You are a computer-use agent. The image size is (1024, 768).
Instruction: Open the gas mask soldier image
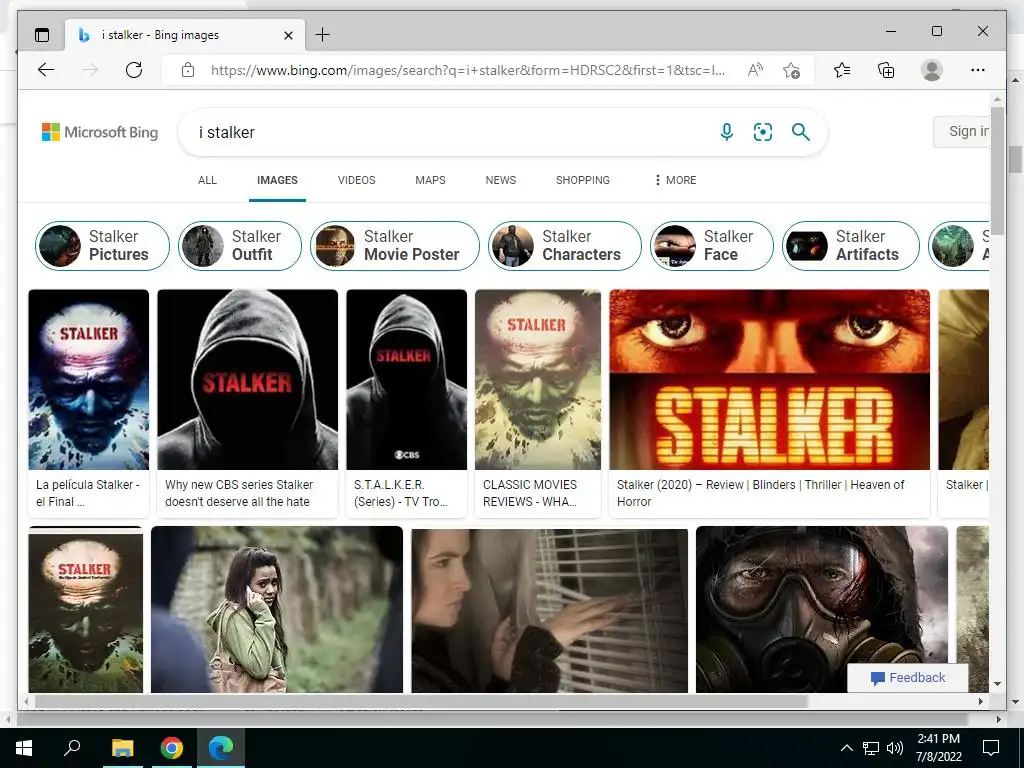(822, 609)
